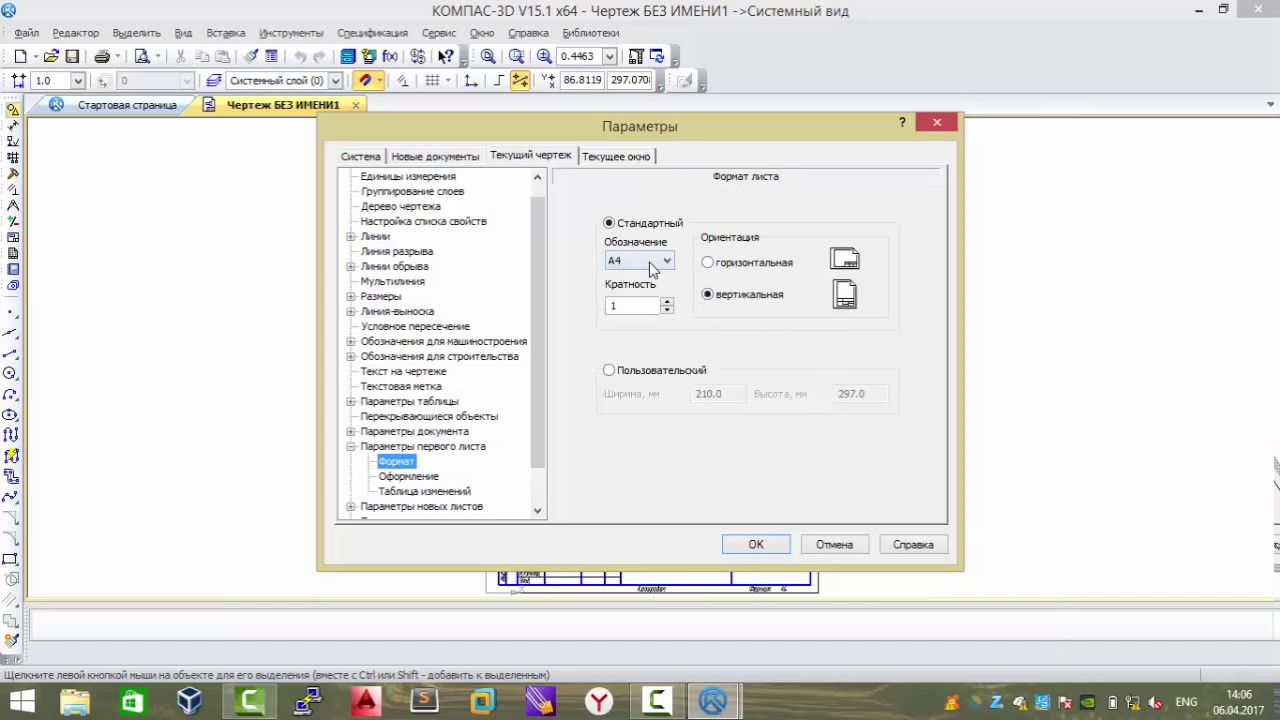Open the Системный слой layer dropdown
Screen dimensions: 1280x720
click(335, 81)
